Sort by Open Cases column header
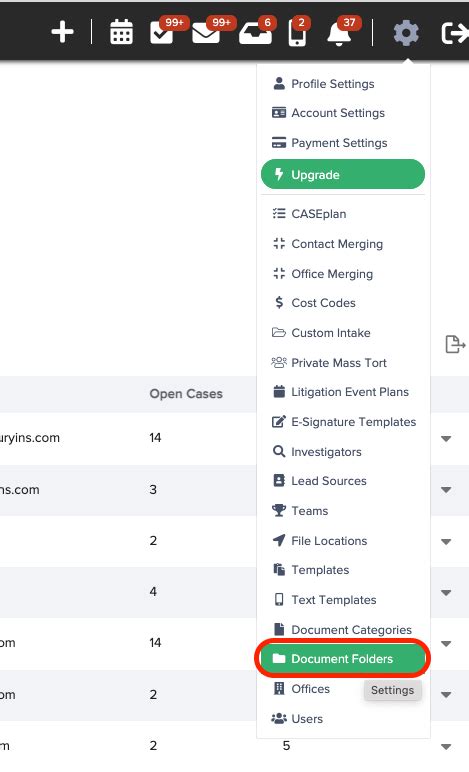The width and height of the screenshot is (469, 772). click(186, 394)
